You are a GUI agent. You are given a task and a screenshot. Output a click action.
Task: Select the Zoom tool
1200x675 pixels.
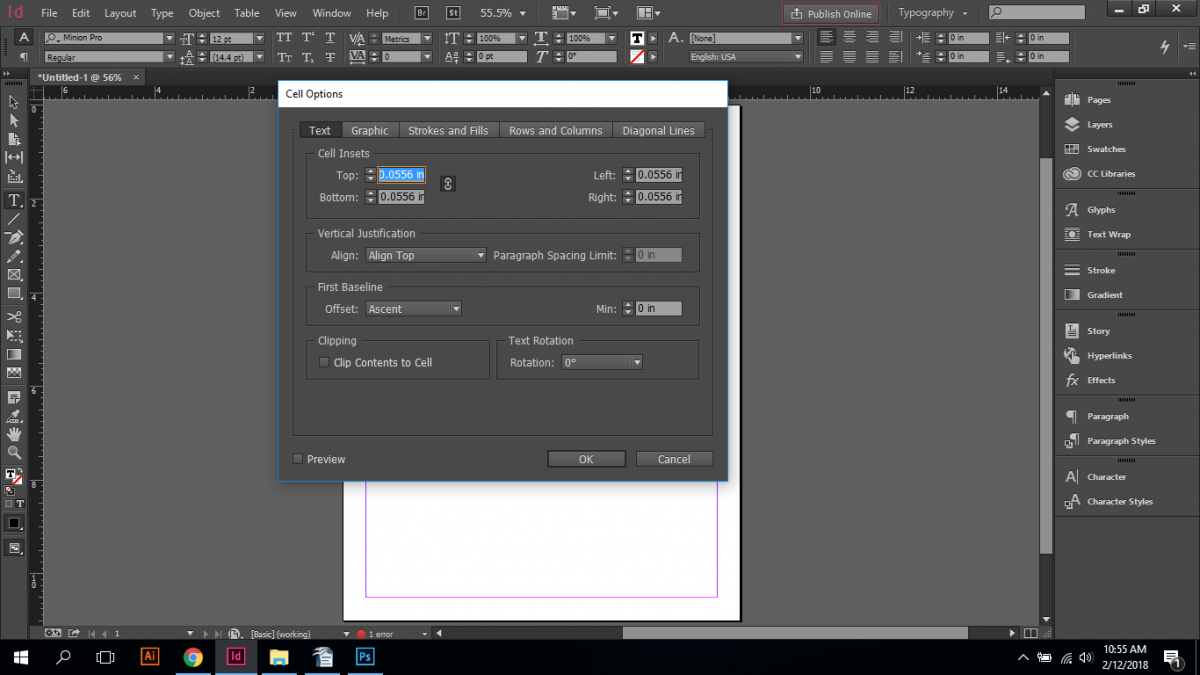coord(13,452)
